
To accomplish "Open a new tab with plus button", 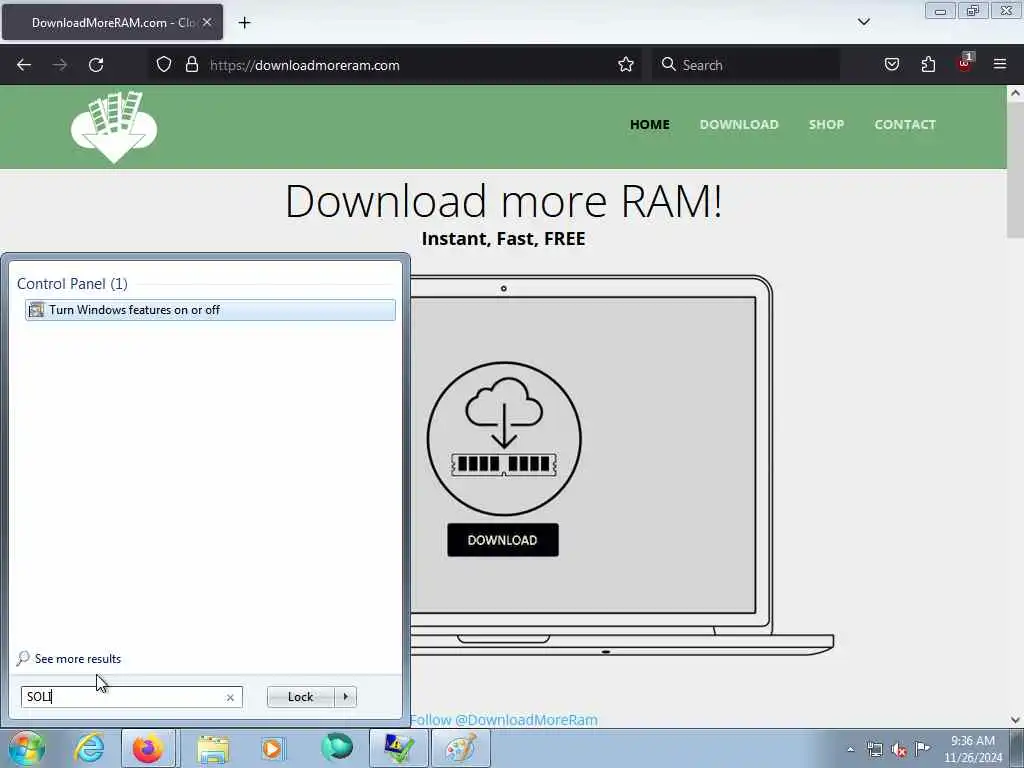I will coord(244,23).
